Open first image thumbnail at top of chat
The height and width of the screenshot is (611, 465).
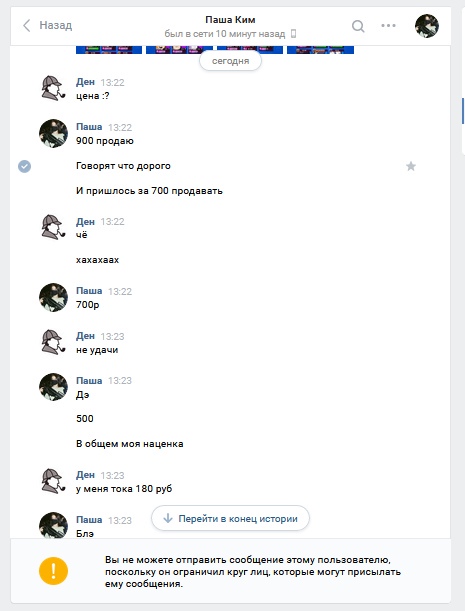pyautogui.click(x=109, y=50)
